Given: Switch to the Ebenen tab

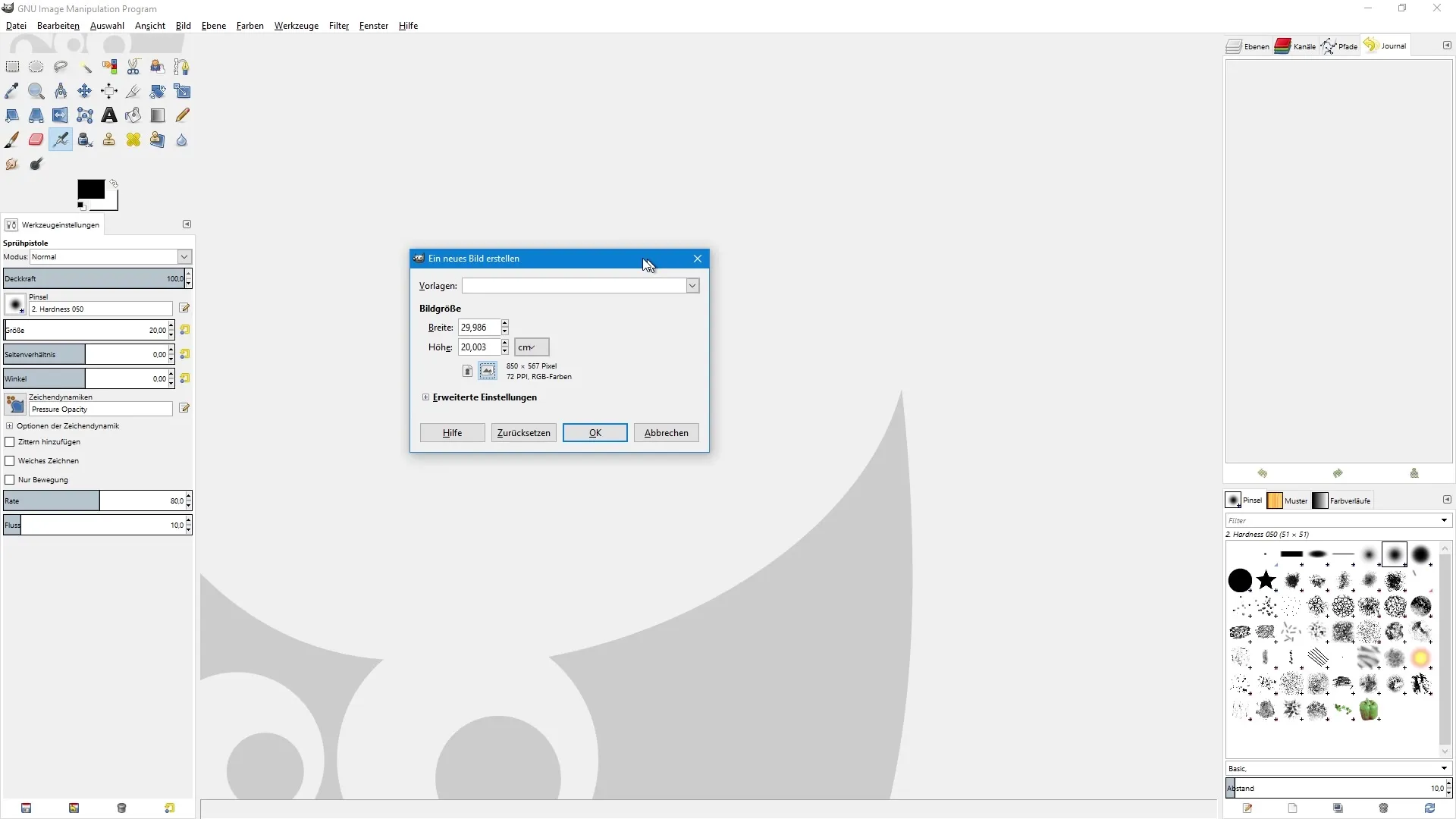Looking at the screenshot, I should pos(1248,46).
